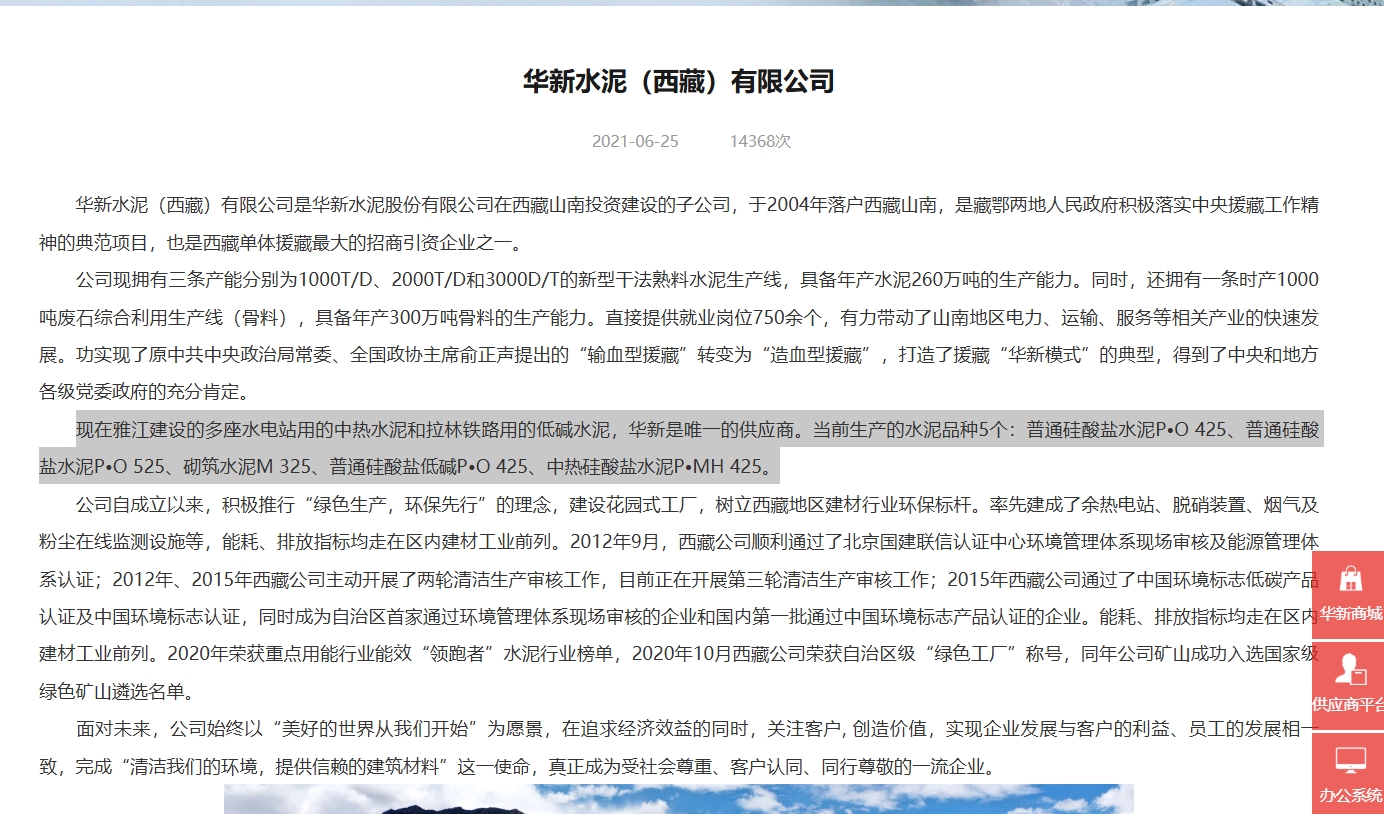
Task: Click the 华新商城 sidebar label
Action: [x=1350, y=613]
